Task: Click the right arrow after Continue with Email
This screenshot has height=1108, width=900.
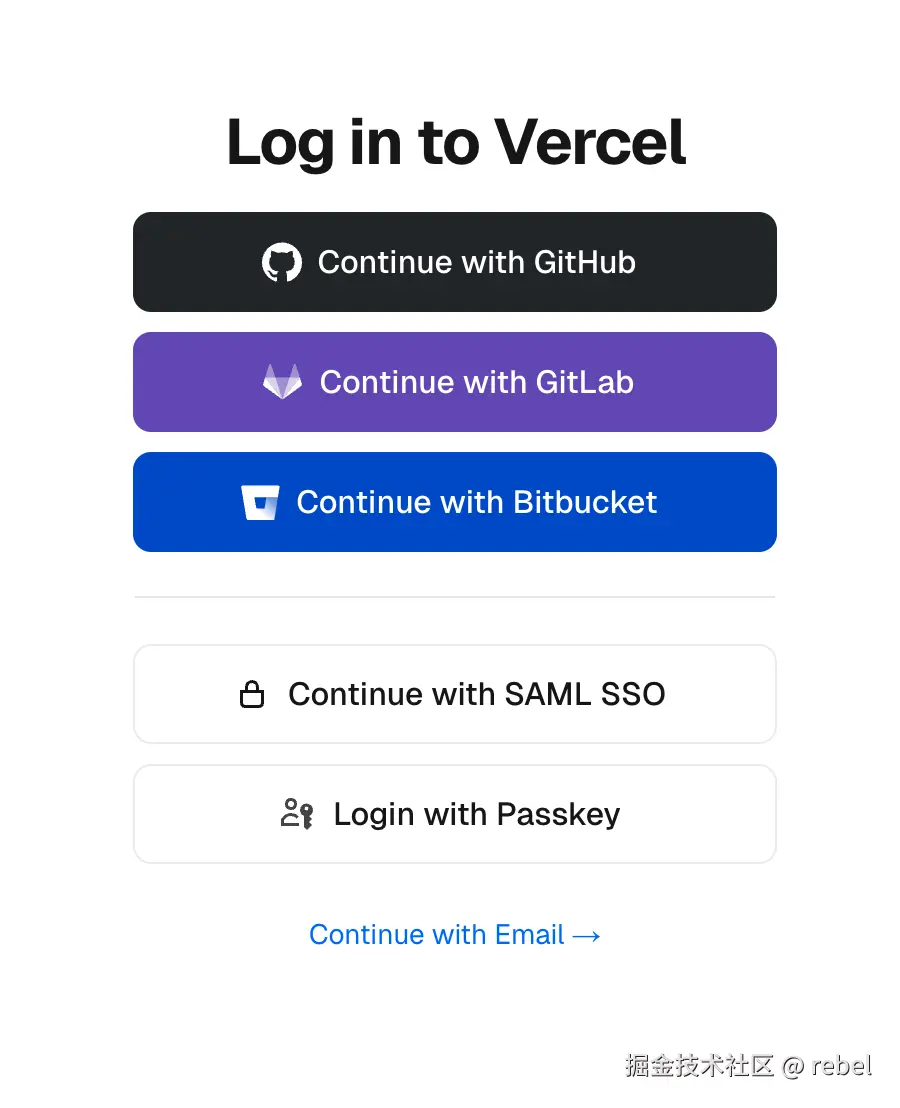Action: (x=587, y=935)
